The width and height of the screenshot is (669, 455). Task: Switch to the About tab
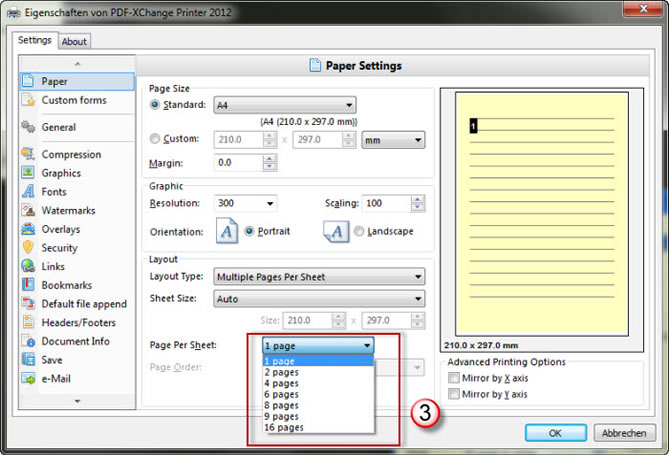[x=74, y=41]
